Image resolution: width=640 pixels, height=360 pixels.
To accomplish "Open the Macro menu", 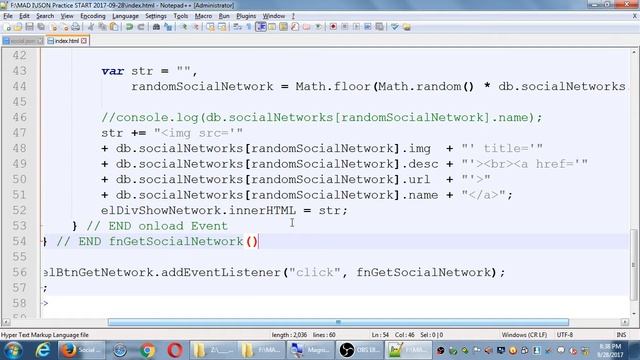I will pos(203,16).
